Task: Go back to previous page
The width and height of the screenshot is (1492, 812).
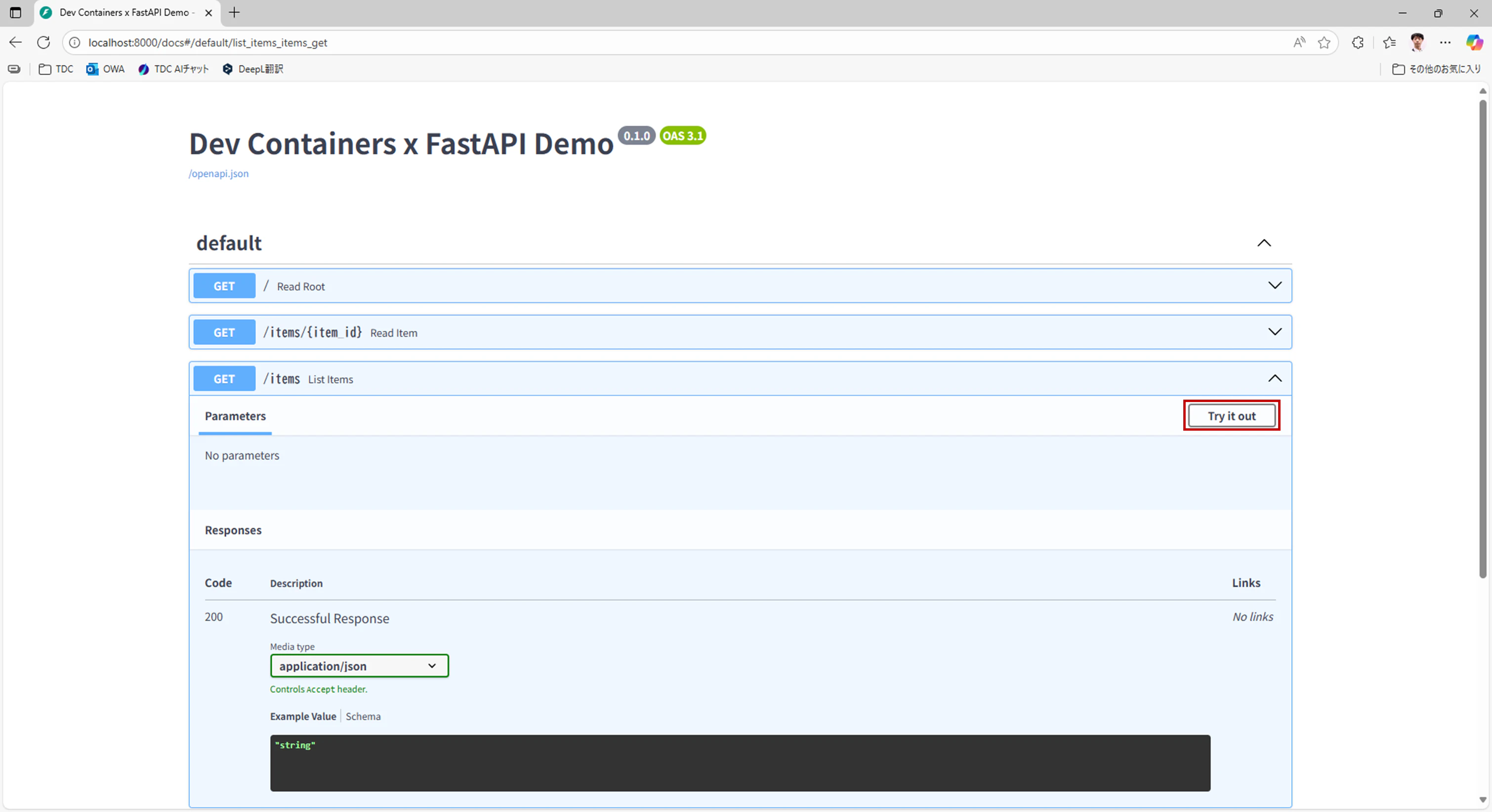Action: coord(16,42)
